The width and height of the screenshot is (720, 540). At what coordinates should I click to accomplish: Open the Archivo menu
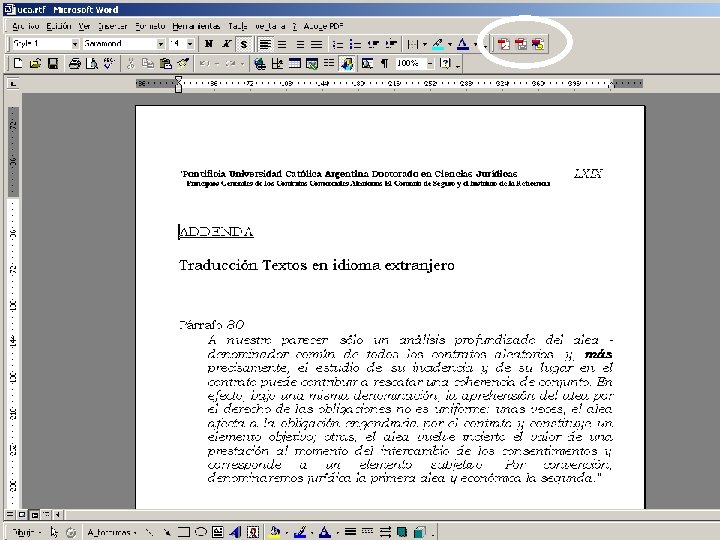pyautogui.click(x=25, y=25)
